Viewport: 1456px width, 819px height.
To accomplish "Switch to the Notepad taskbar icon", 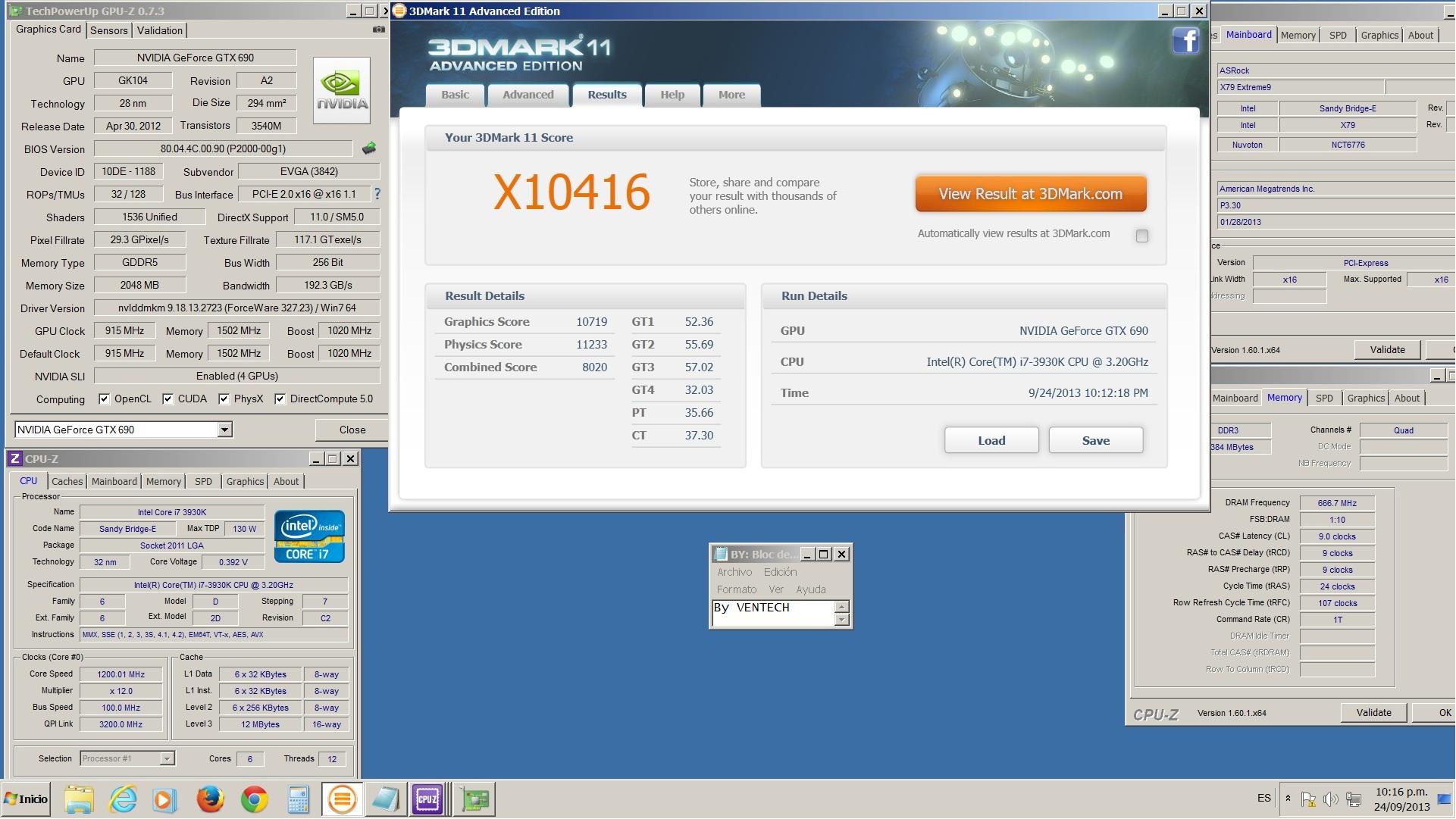I will click(385, 799).
